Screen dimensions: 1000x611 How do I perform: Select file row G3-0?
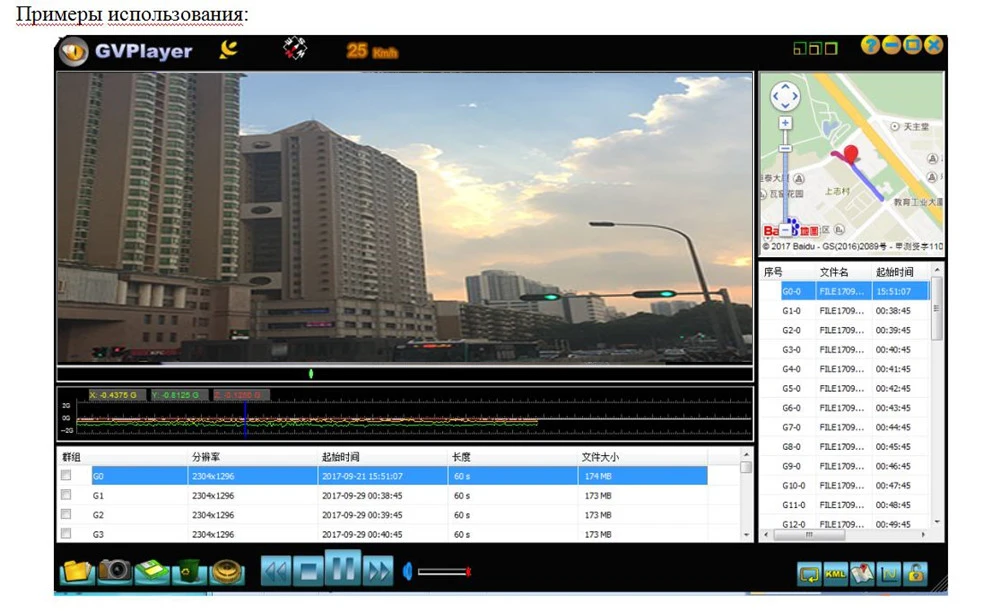pos(845,350)
